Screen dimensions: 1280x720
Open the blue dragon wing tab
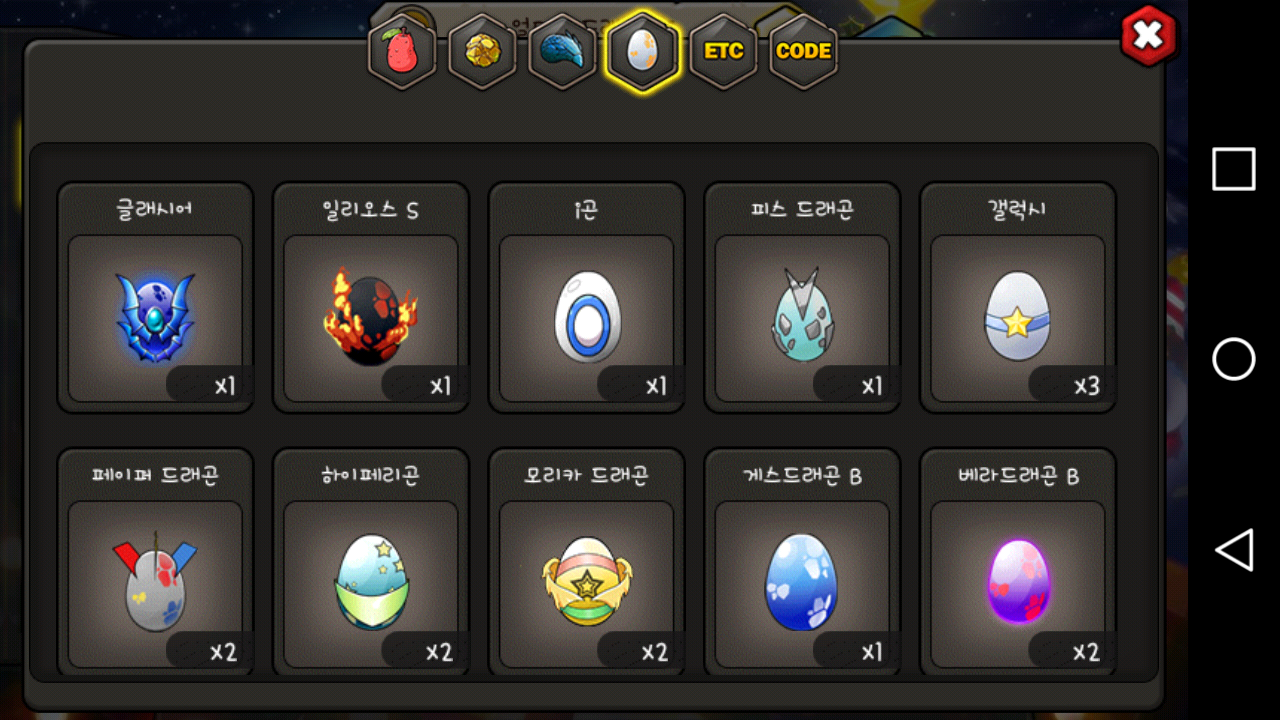[562, 51]
